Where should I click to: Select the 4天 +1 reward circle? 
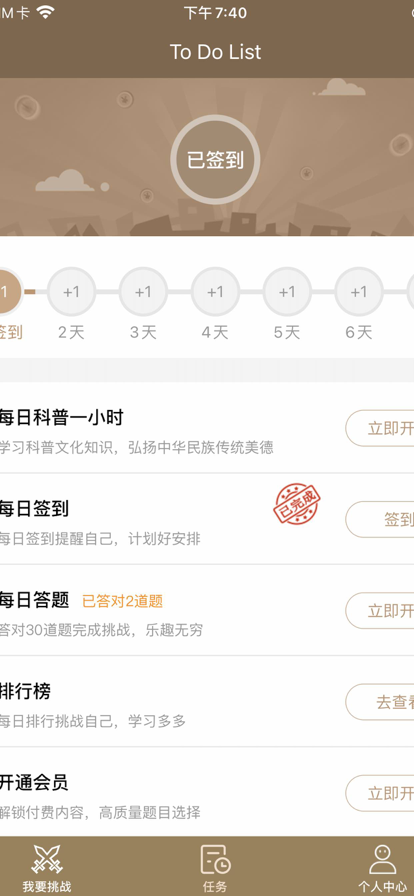(215, 292)
